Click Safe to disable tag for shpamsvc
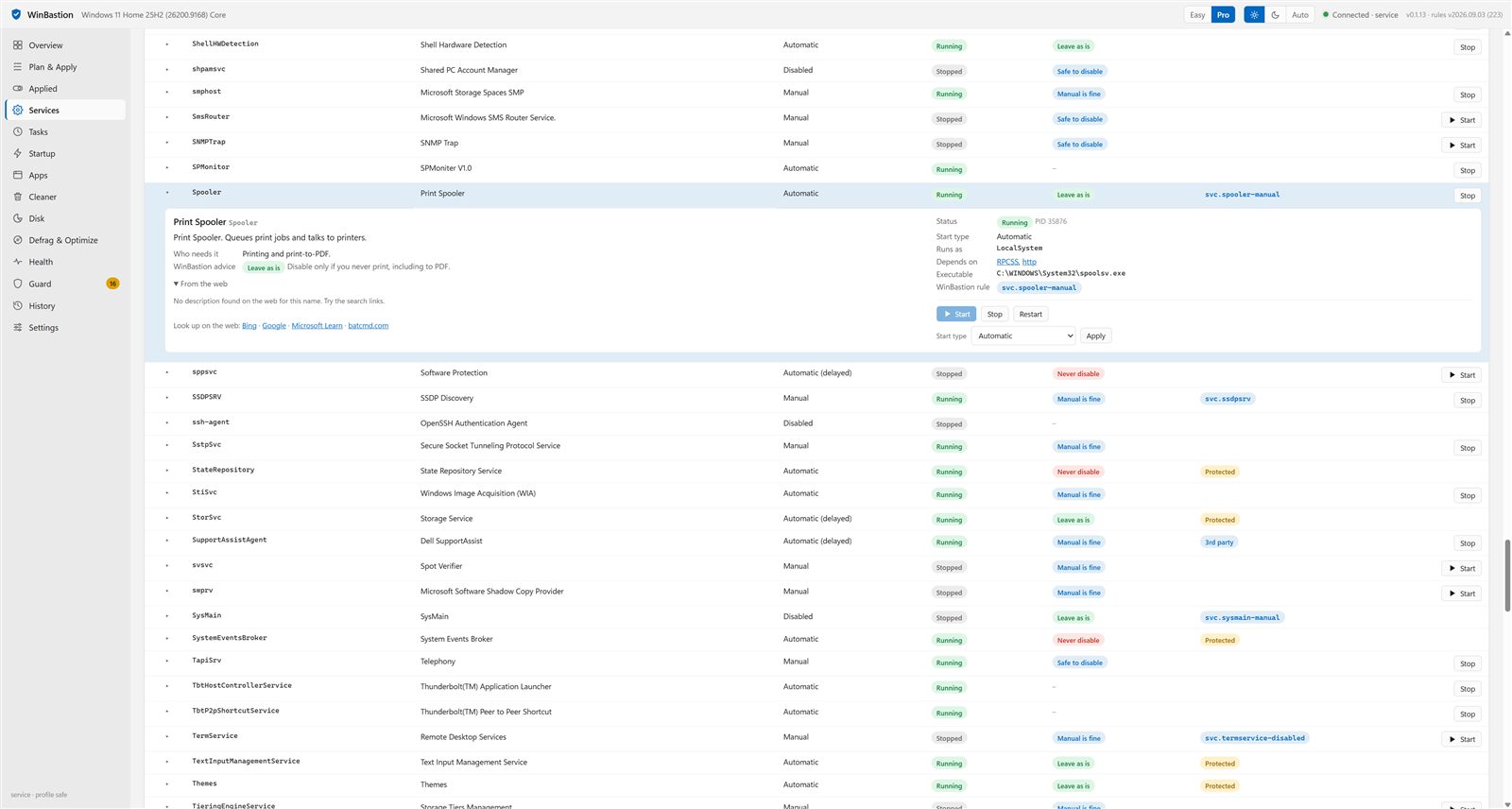 (1079, 72)
